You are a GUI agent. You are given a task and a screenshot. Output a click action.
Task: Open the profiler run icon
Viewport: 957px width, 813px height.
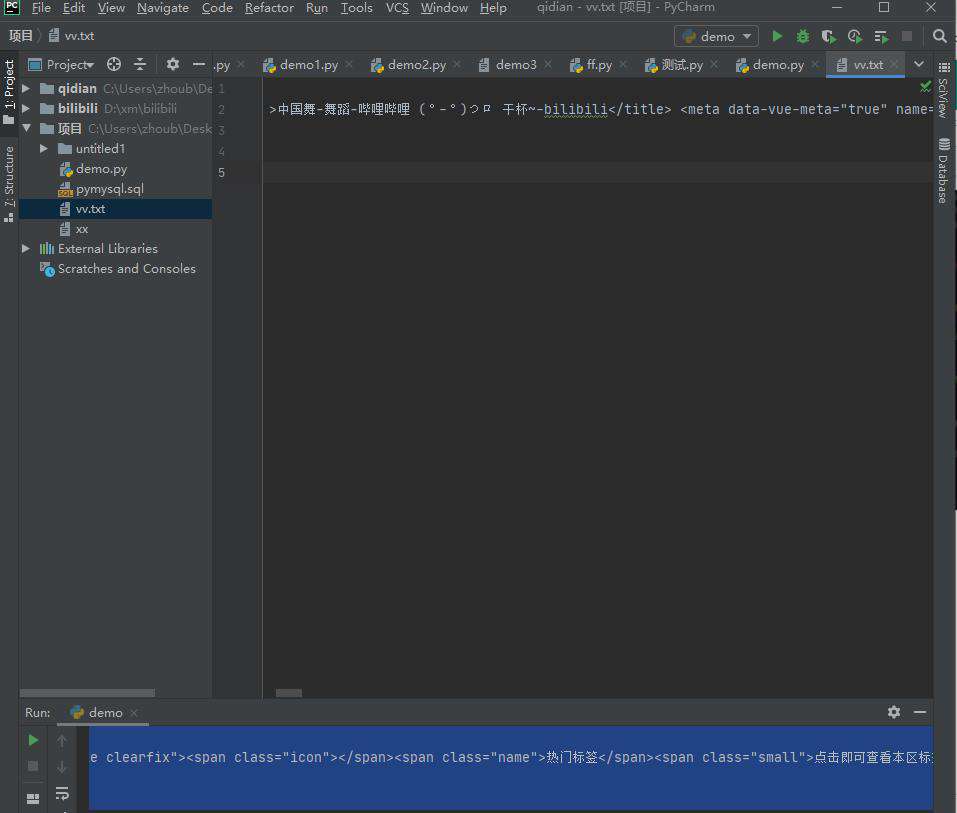tap(854, 37)
